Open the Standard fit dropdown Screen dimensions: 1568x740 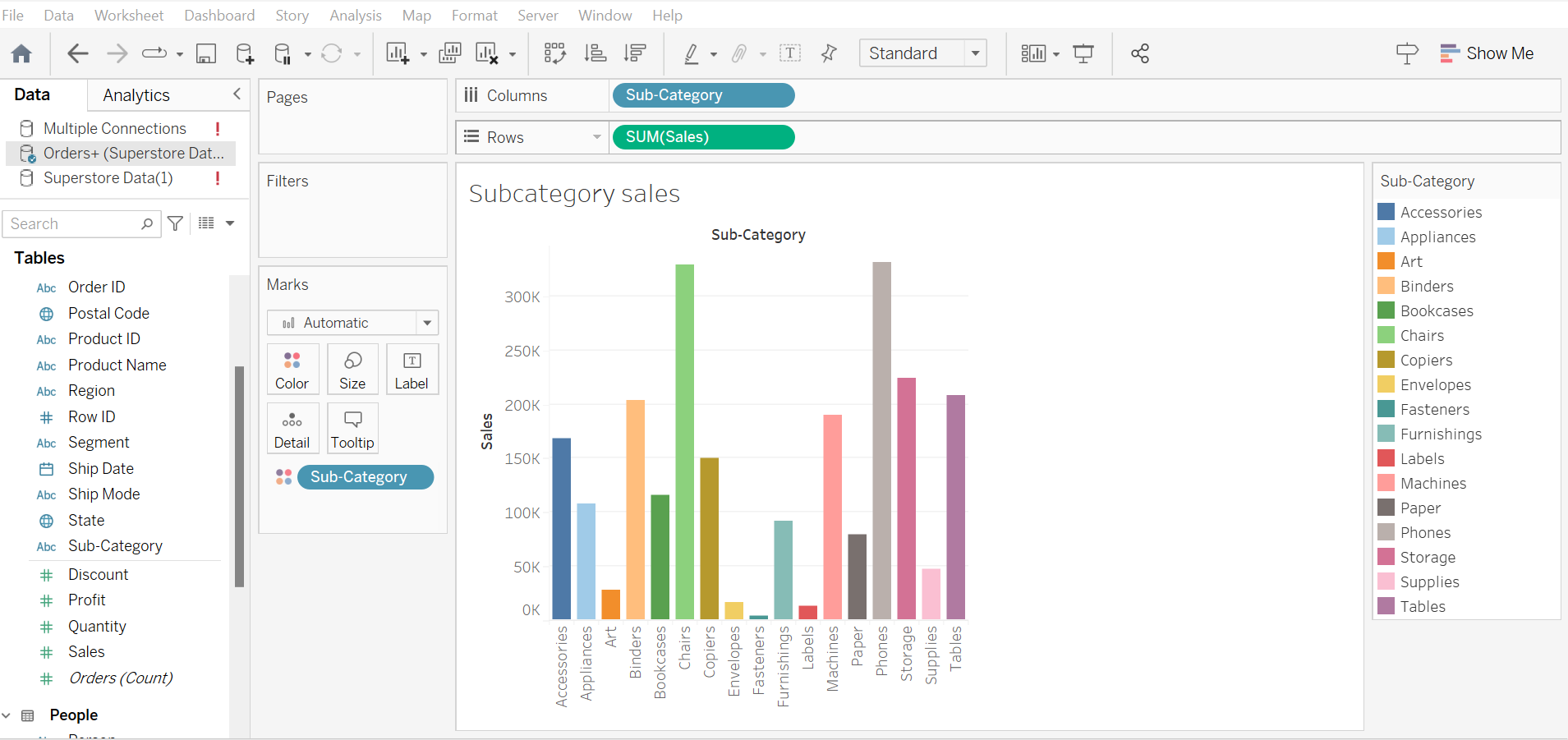pyautogui.click(x=976, y=53)
